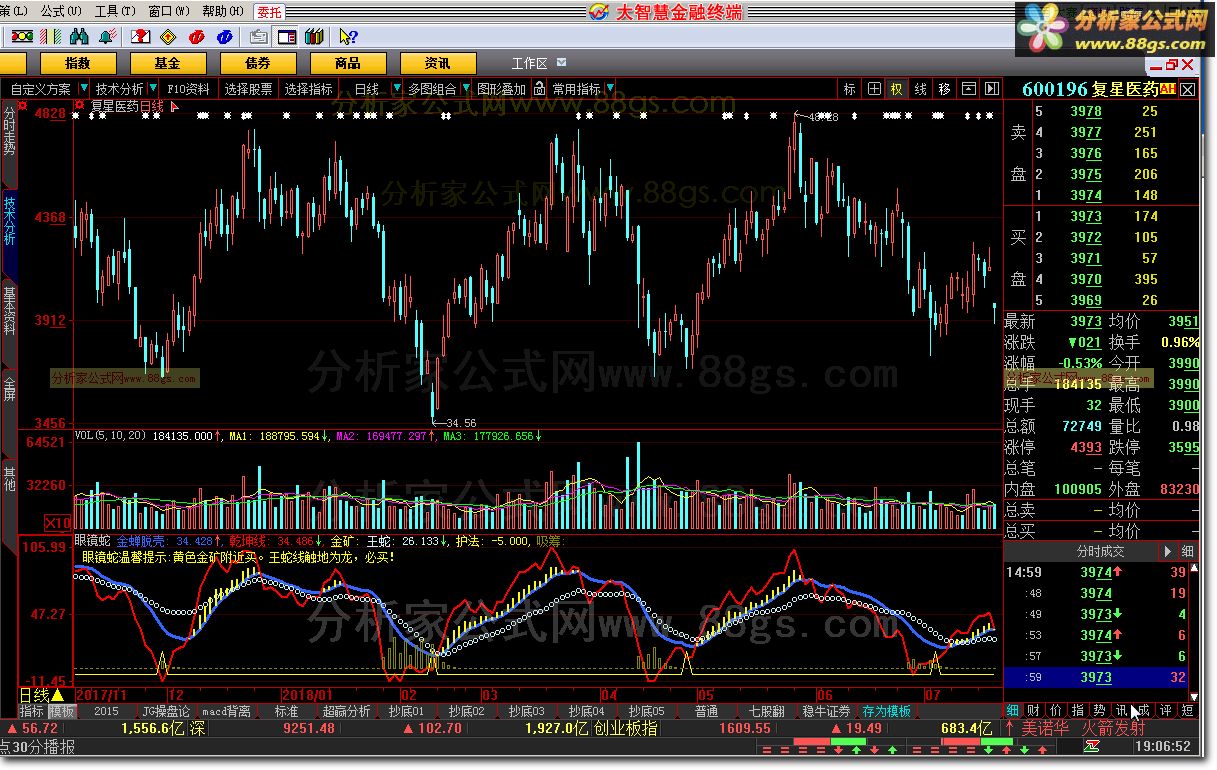
Task: Click the AH badge next to 复星医药
Action: tap(1168, 89)
